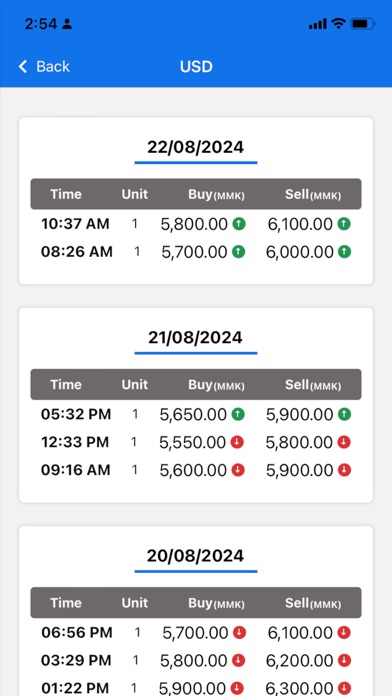Click red down arrow beside Sell 5,900.00 at 09:16 AM
The image size is (392, 696).
tap(344, 470)
